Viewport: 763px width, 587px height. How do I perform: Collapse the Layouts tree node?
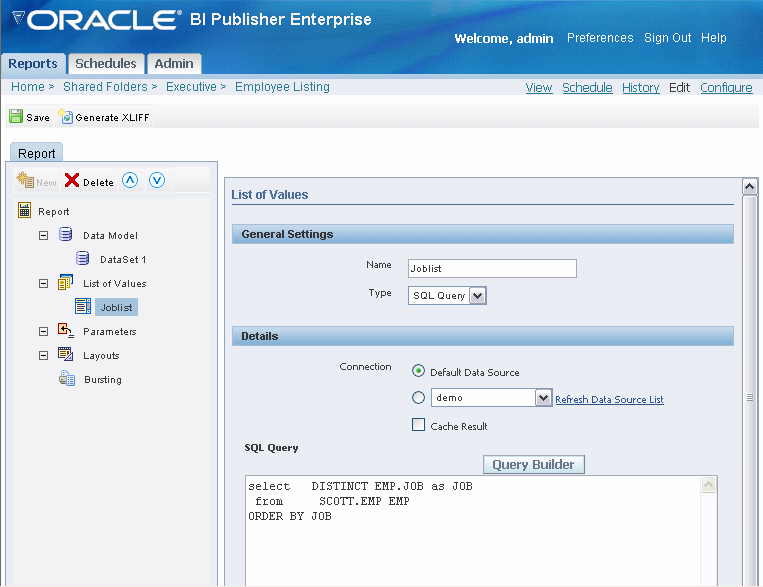(x=43, y=355)
